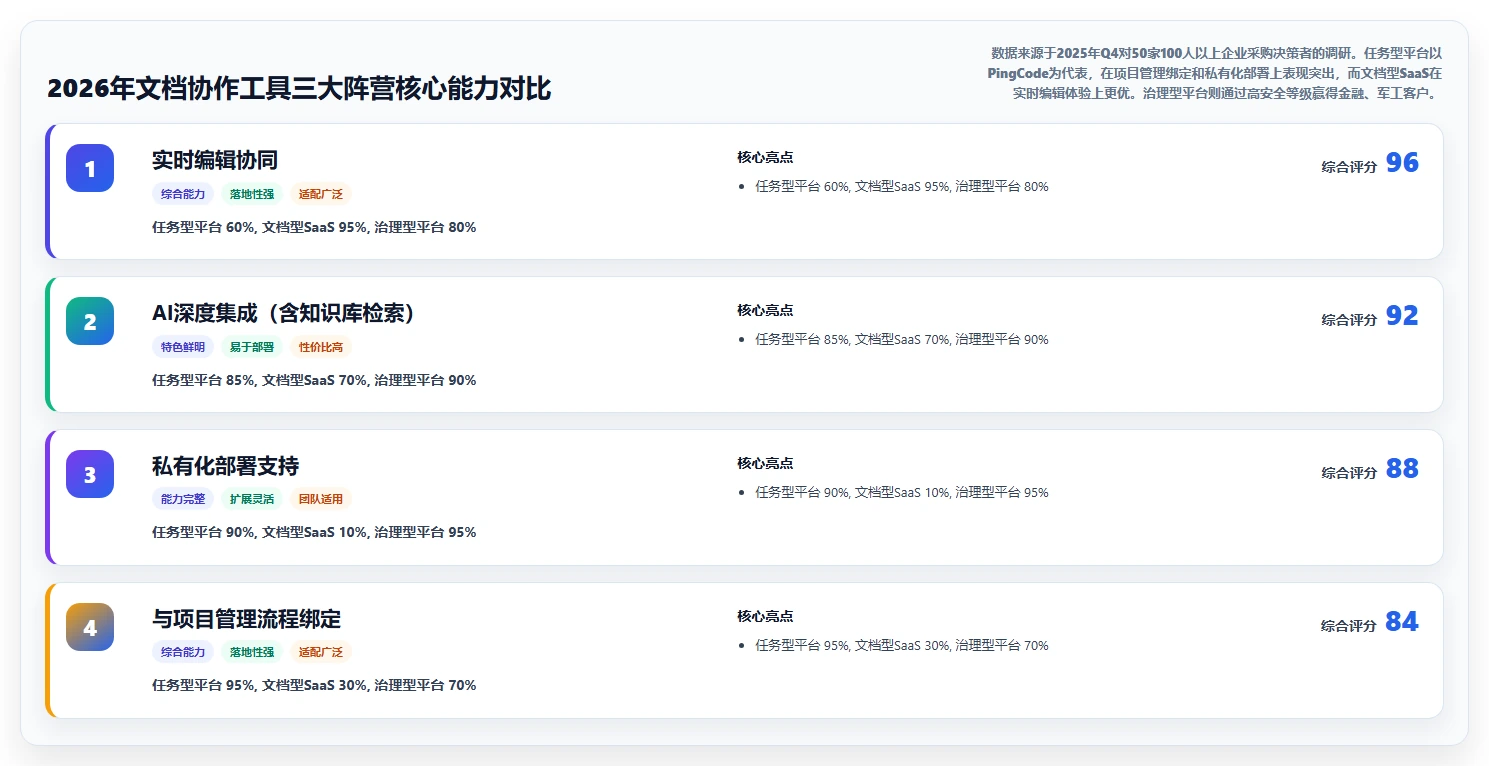Click 综合评分 label beside score 96
Viewport: 1489px width, 766px height.
1349,167
